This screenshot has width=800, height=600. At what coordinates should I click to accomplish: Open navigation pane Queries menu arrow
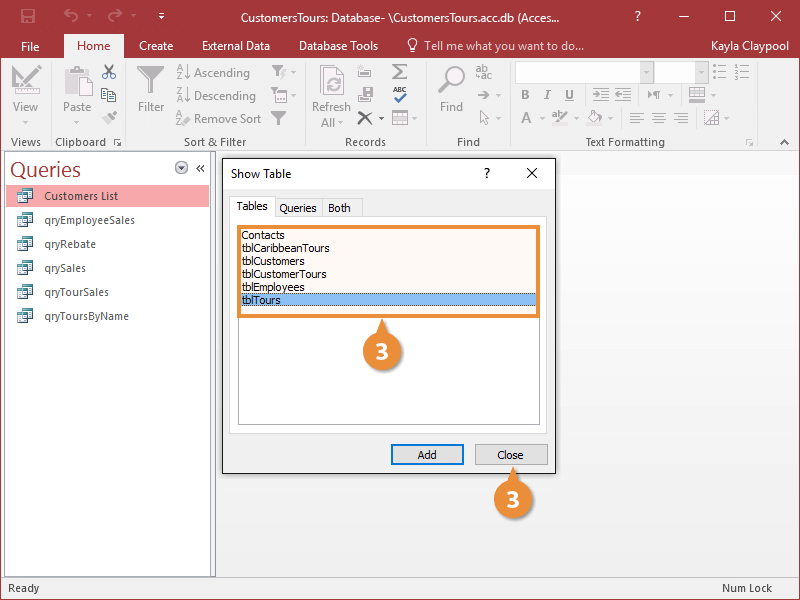[x=181, y=168]
